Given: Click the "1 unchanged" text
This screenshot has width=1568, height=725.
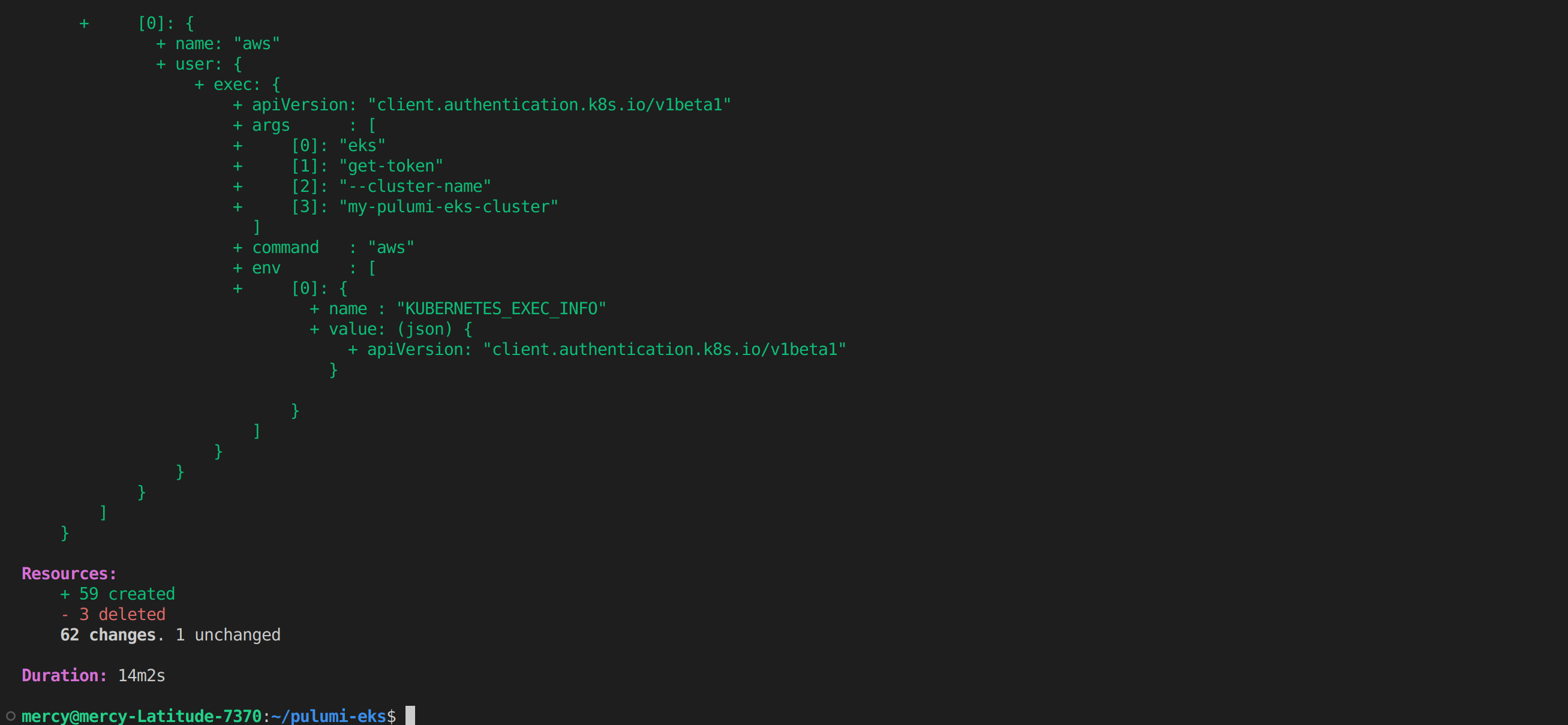Looking at the screenshot, I should coord(228,635).
